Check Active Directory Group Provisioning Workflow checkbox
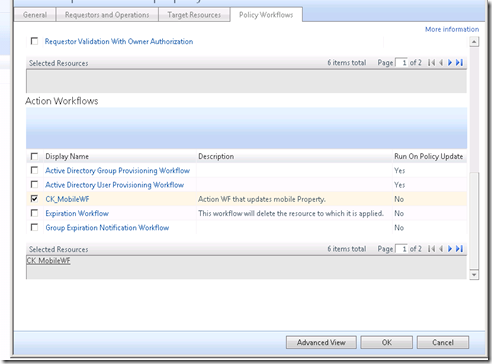Viewport: 492px width, 364px height. tap(34, 170)
